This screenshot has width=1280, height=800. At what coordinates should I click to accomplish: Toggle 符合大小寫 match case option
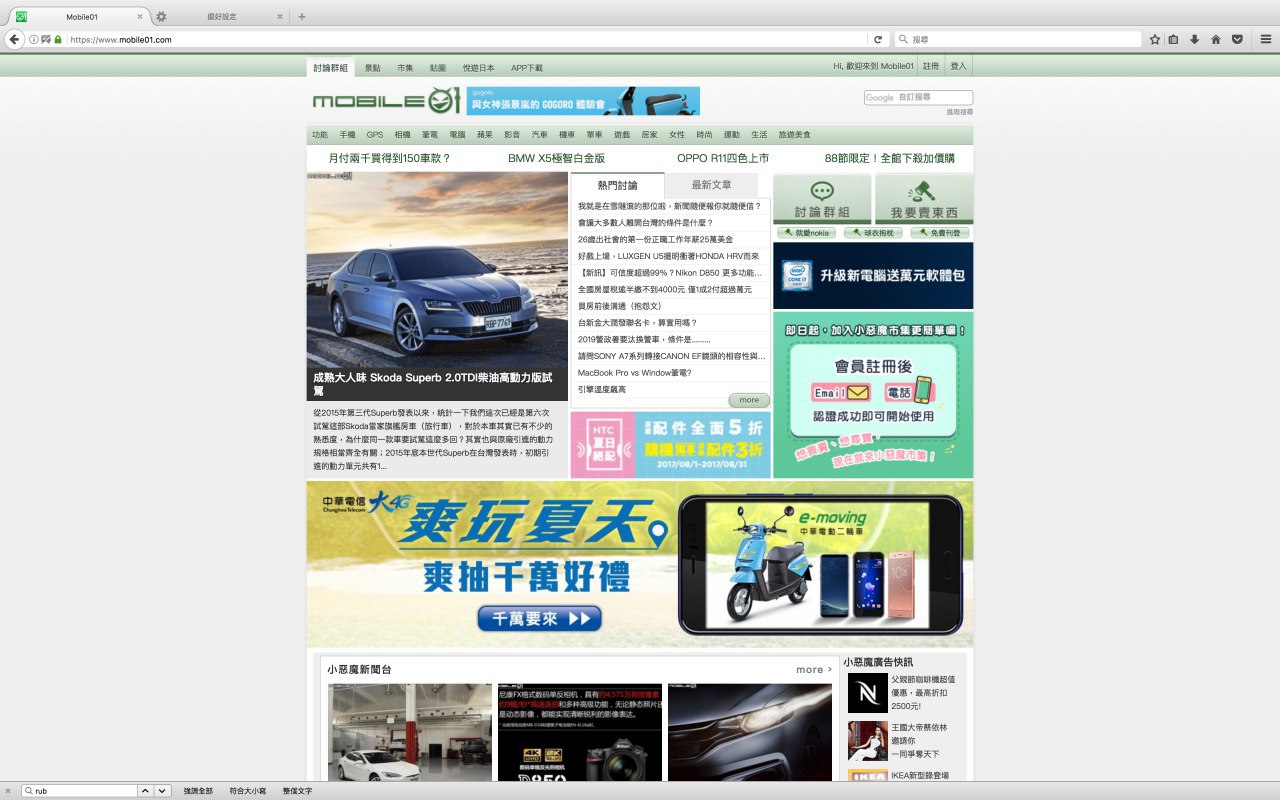tap(248, 790)
